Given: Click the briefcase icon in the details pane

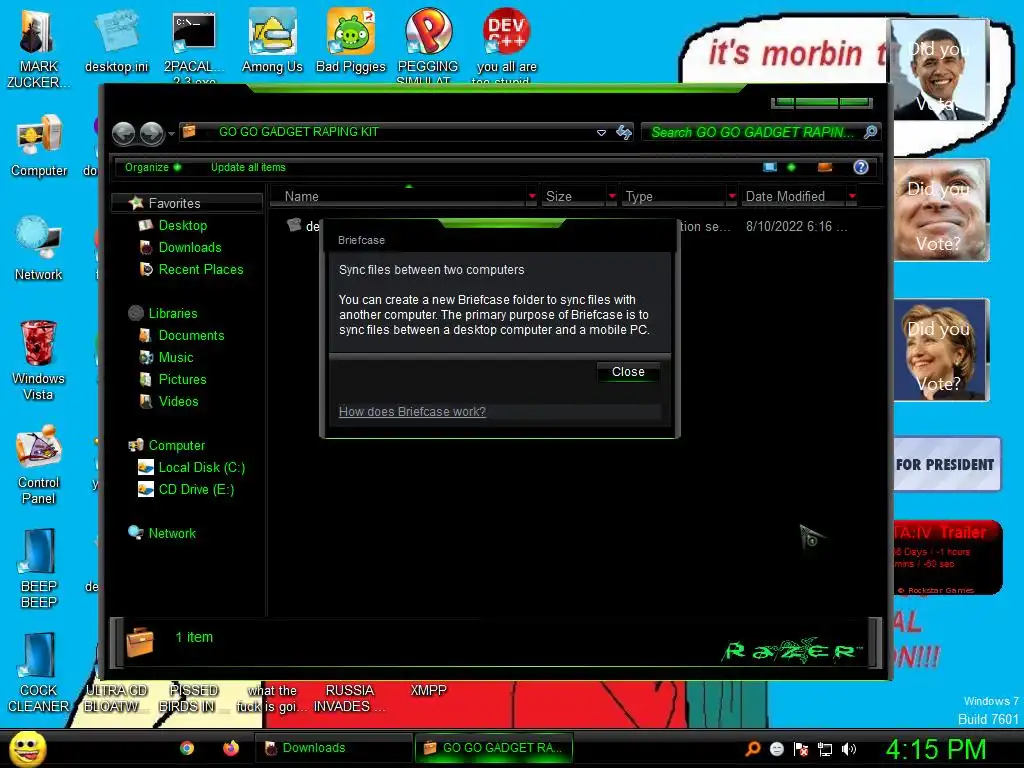Looking at the screenshot, I should 140,642.
